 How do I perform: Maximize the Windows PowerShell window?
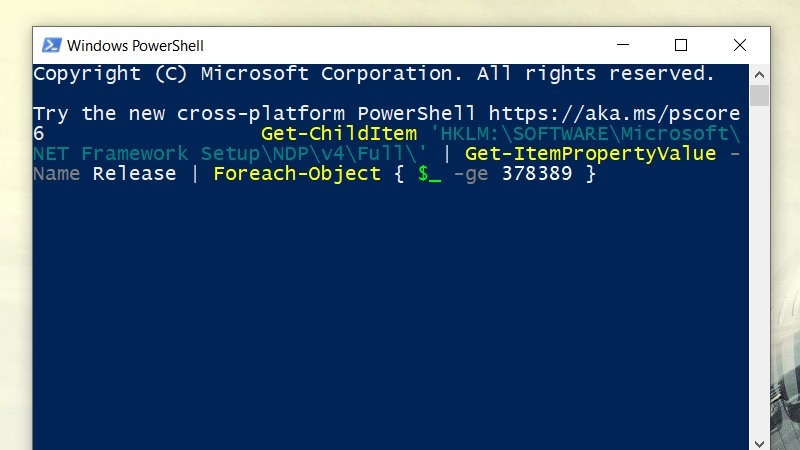point(681,45)
